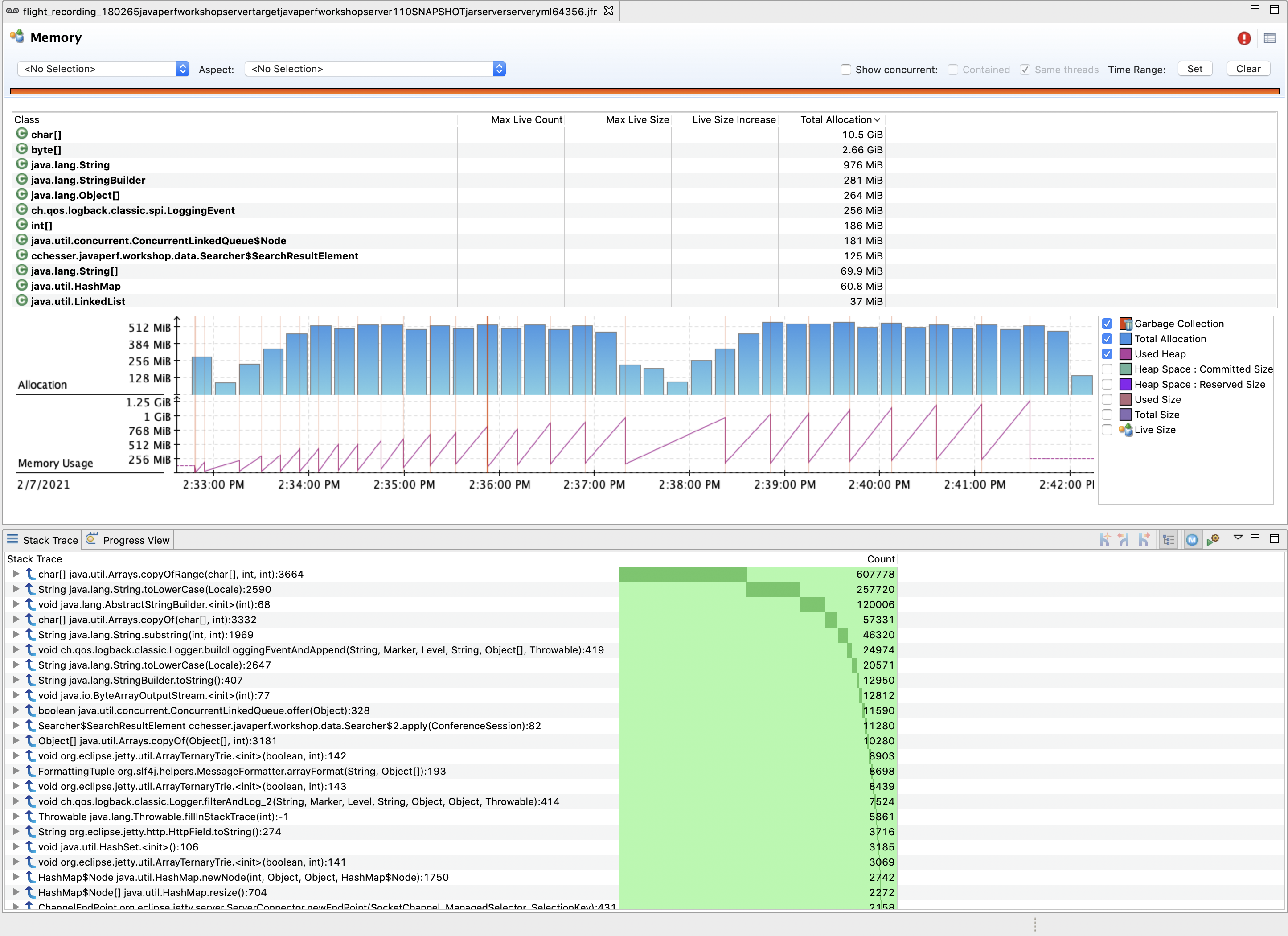This screenshot has width=1288, height=936.
Task: Click the Clear time range button
Action: [1248, 69]
